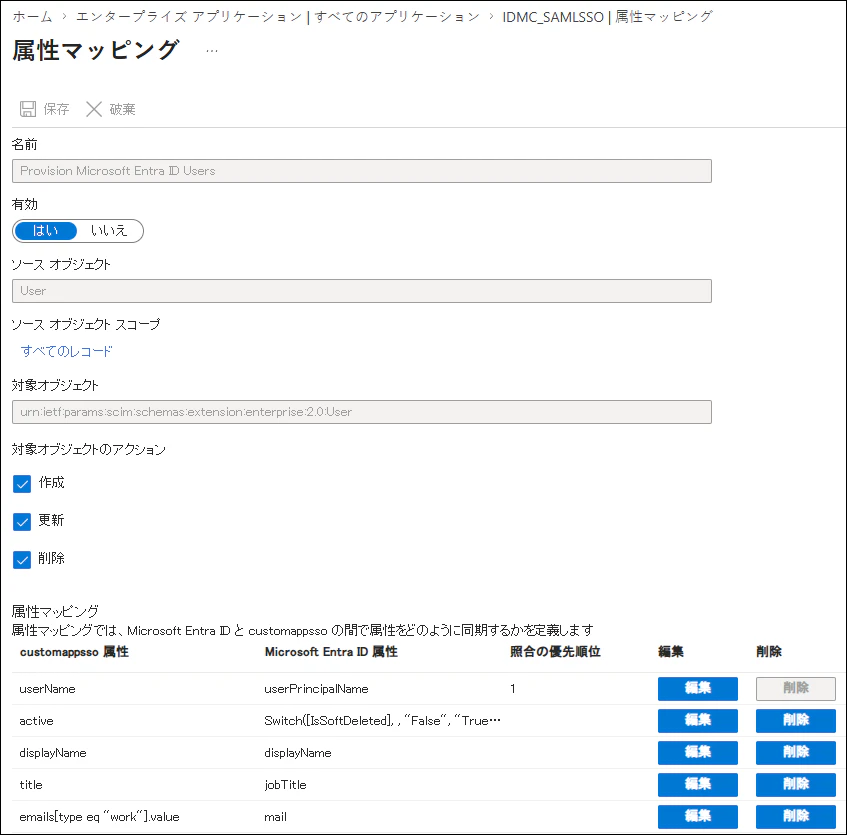Click the matching priority value 1
Viewport: 847px width, 835px height.
pyautogui.click(x=513, y=689)
